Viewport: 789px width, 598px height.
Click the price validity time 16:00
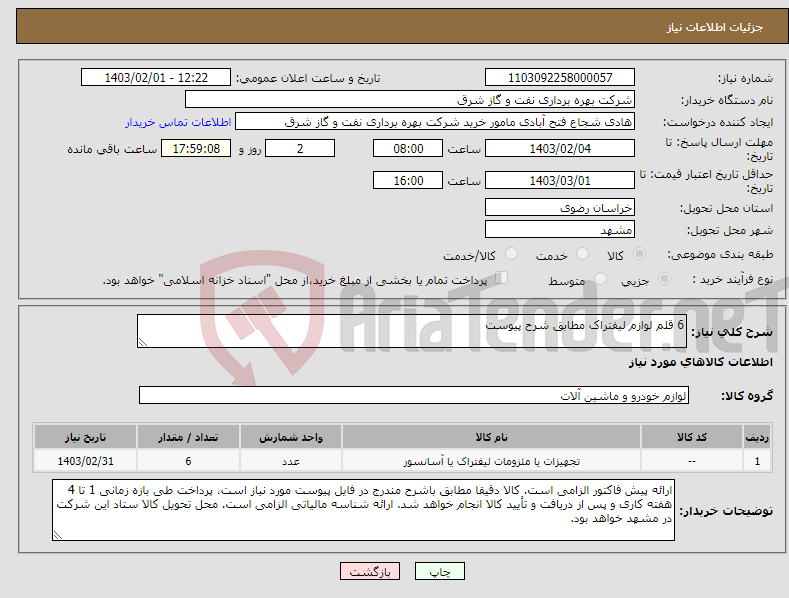click(x=408, y=180)
